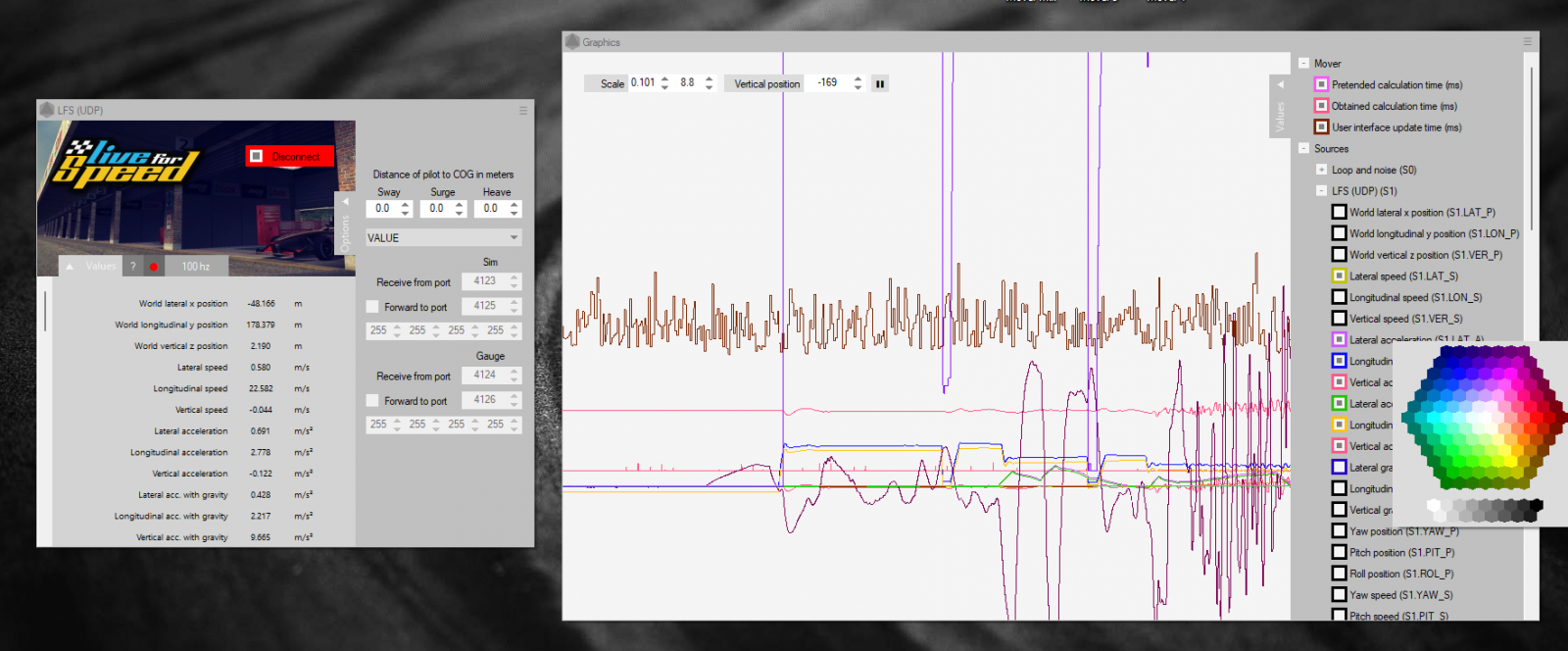Toggle Pretended calculation time series box

[1321, 85]
